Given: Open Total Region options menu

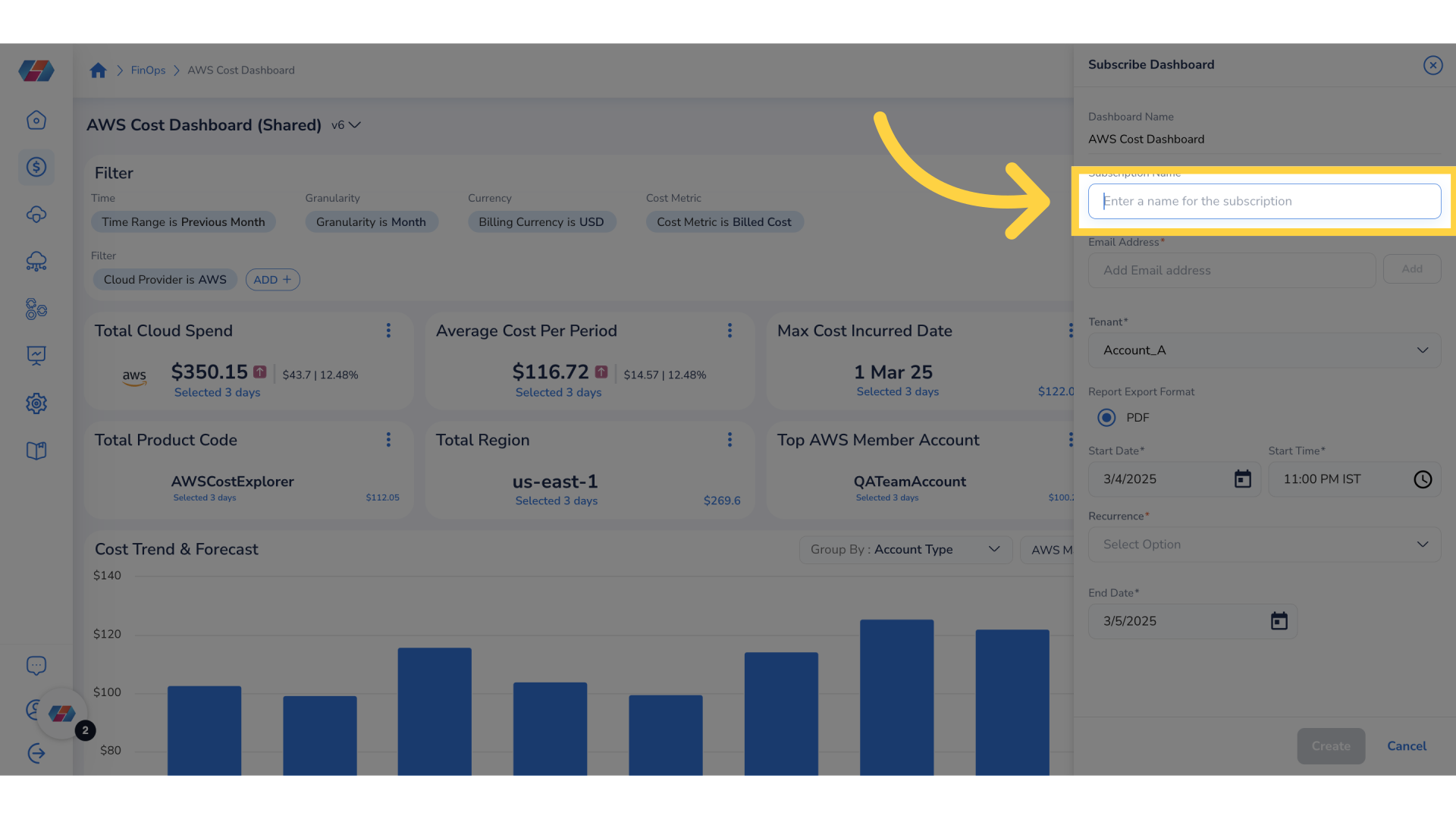Looking at the screenshot, I should tap(730, 440).
